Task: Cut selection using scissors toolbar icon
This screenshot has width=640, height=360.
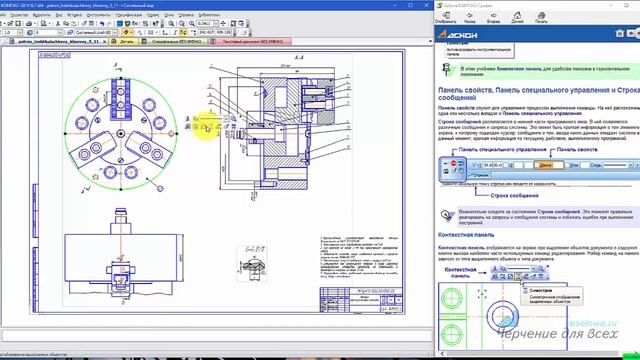Action: 58,23
